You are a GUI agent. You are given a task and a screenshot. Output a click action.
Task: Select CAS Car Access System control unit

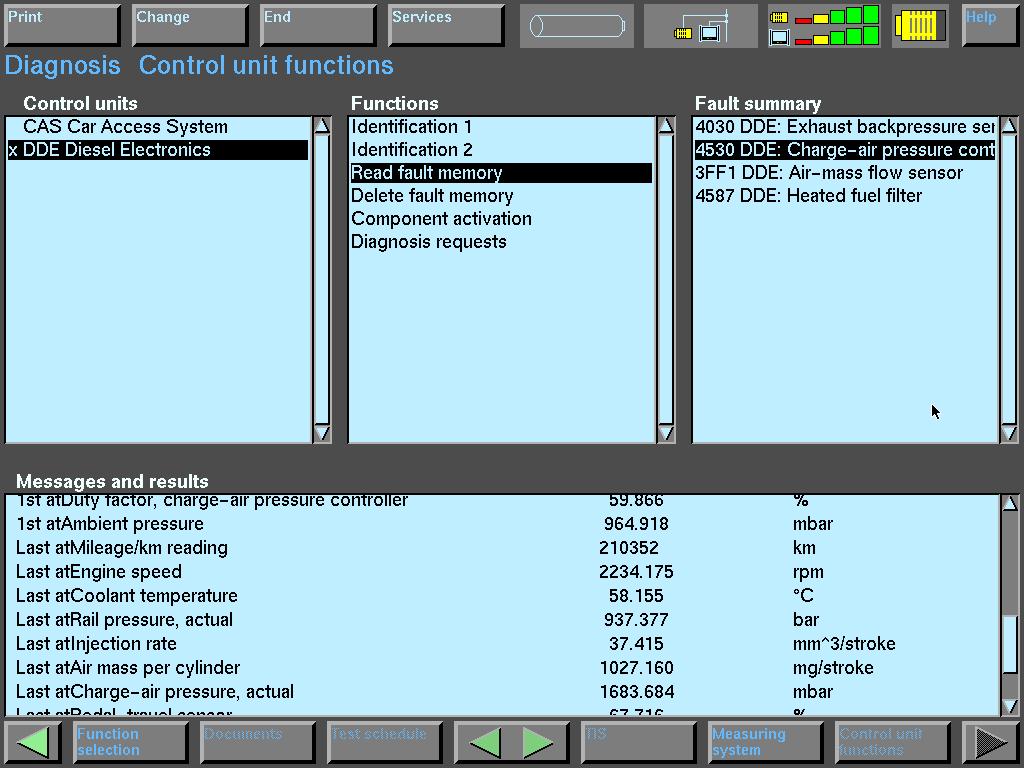point(125,127)
